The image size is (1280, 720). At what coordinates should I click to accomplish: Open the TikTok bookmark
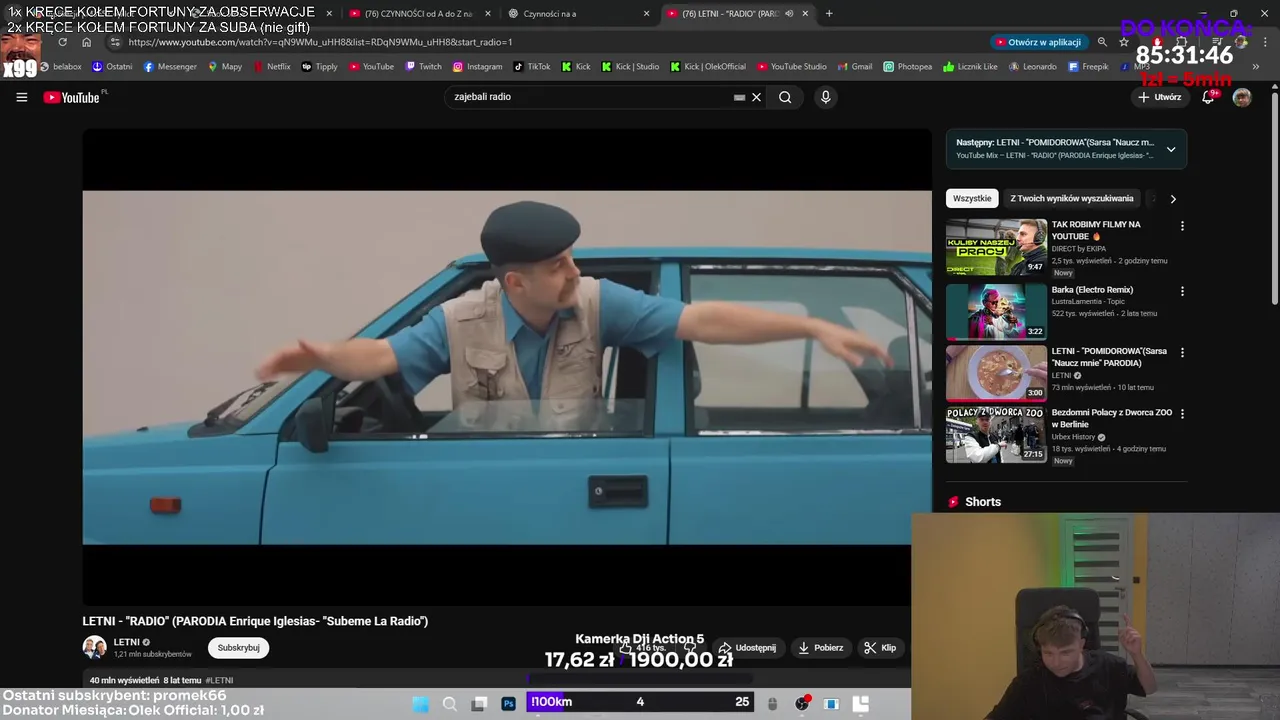(532, 67)
